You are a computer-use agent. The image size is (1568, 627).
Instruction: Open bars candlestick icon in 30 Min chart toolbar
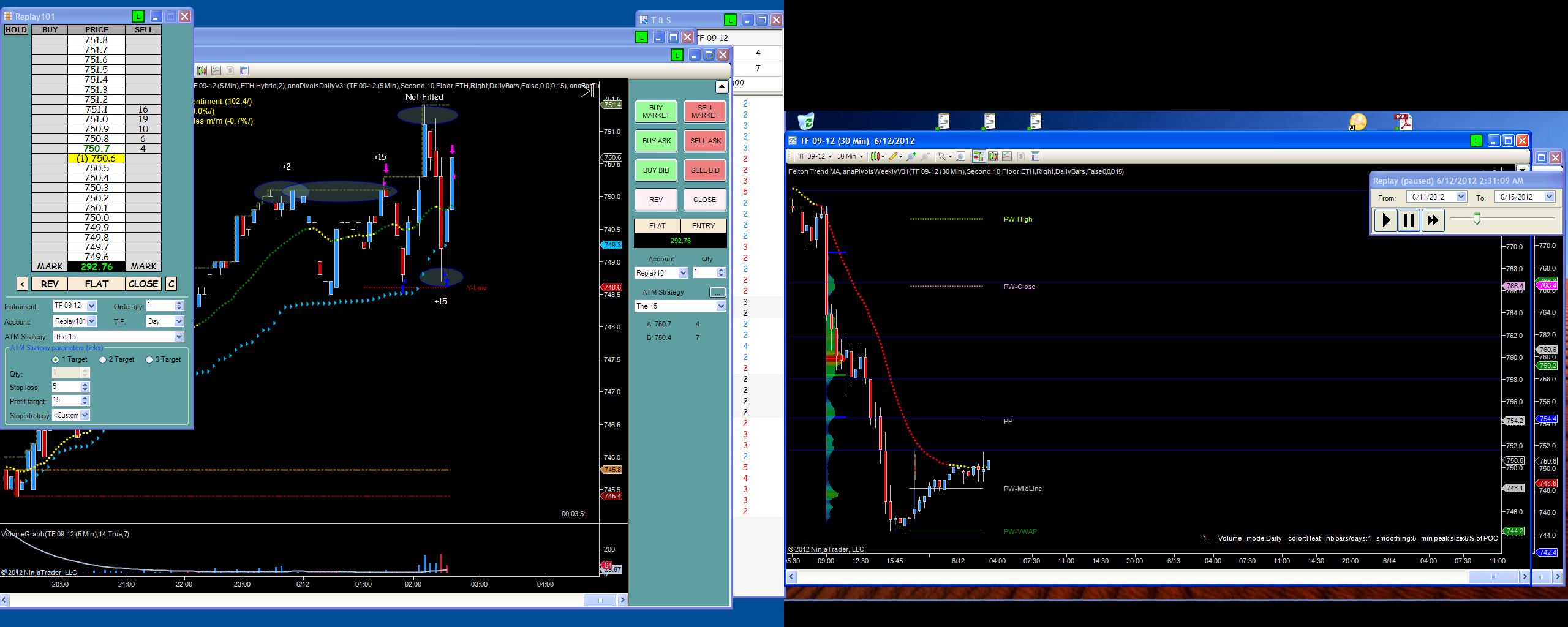coord(993,156)
